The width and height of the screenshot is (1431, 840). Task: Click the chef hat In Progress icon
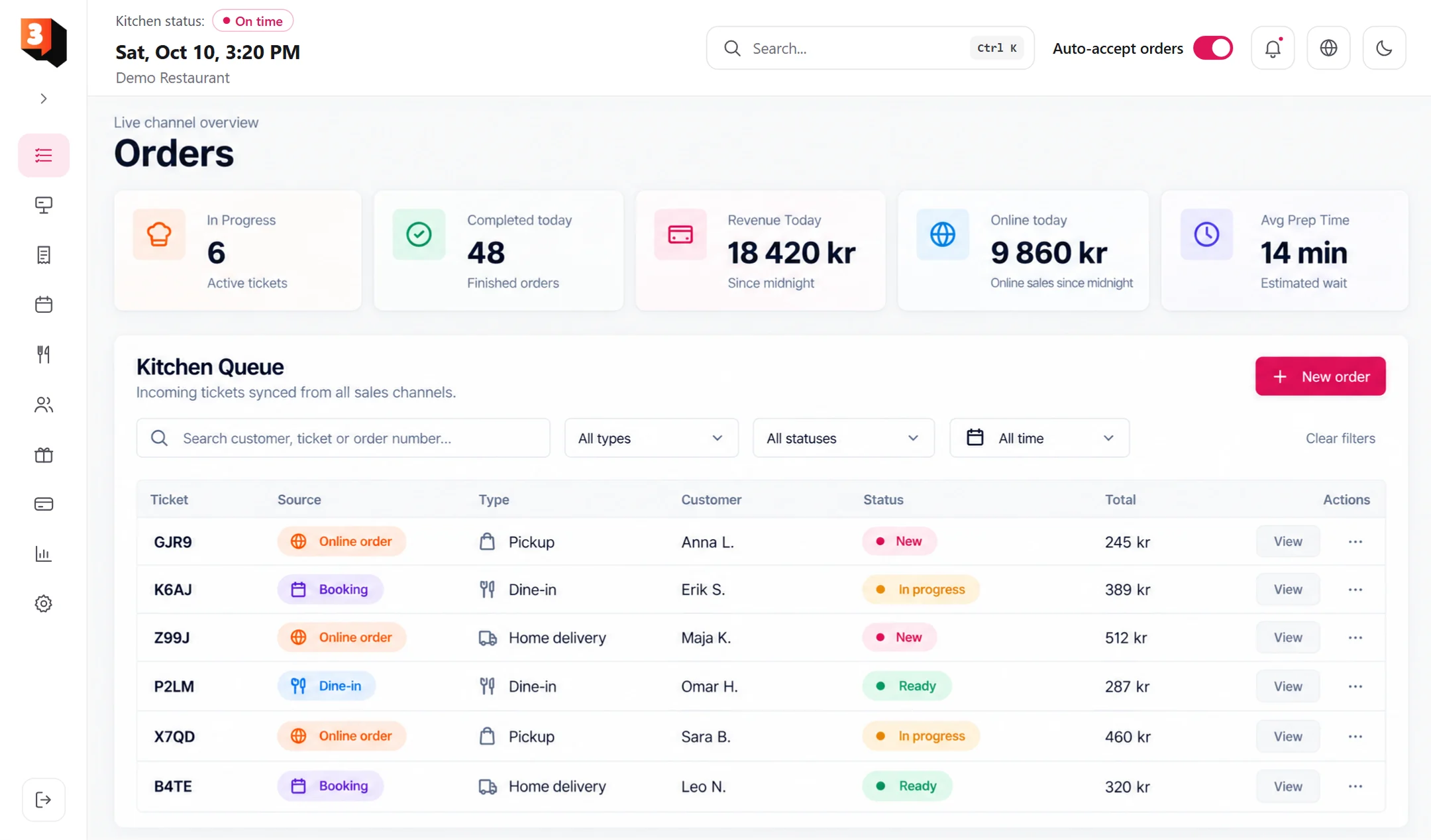[159, 234]
